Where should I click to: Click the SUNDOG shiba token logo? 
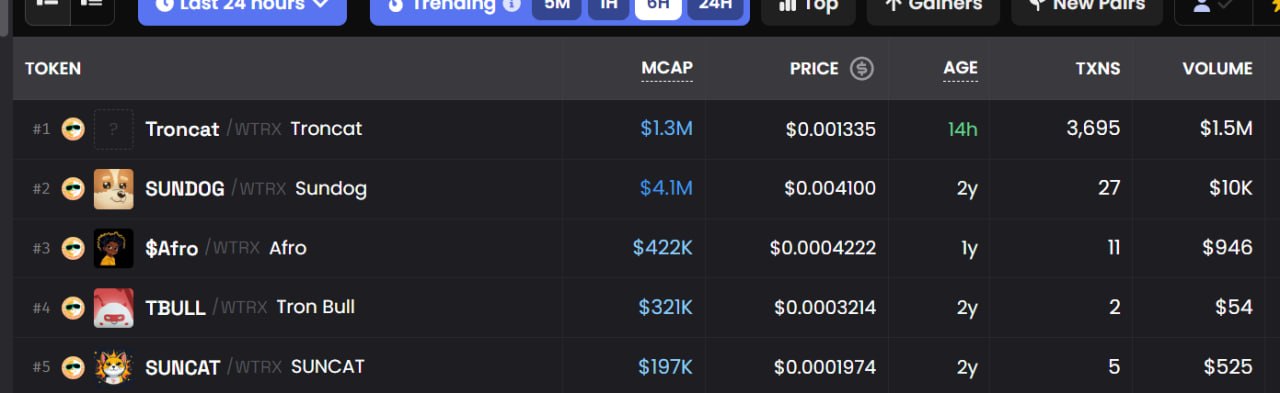coord(113,188)
